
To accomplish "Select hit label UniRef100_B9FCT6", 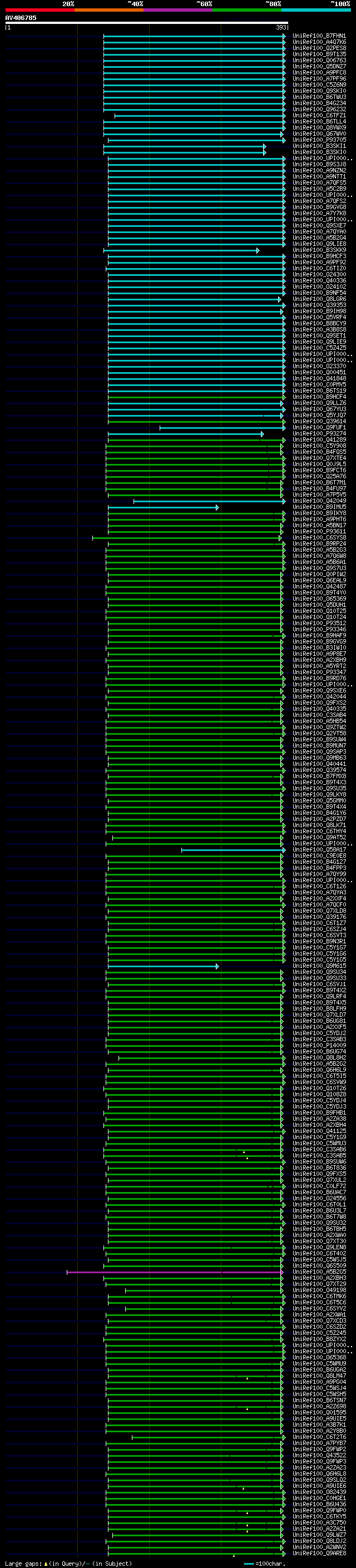I will tap(319, 471).
